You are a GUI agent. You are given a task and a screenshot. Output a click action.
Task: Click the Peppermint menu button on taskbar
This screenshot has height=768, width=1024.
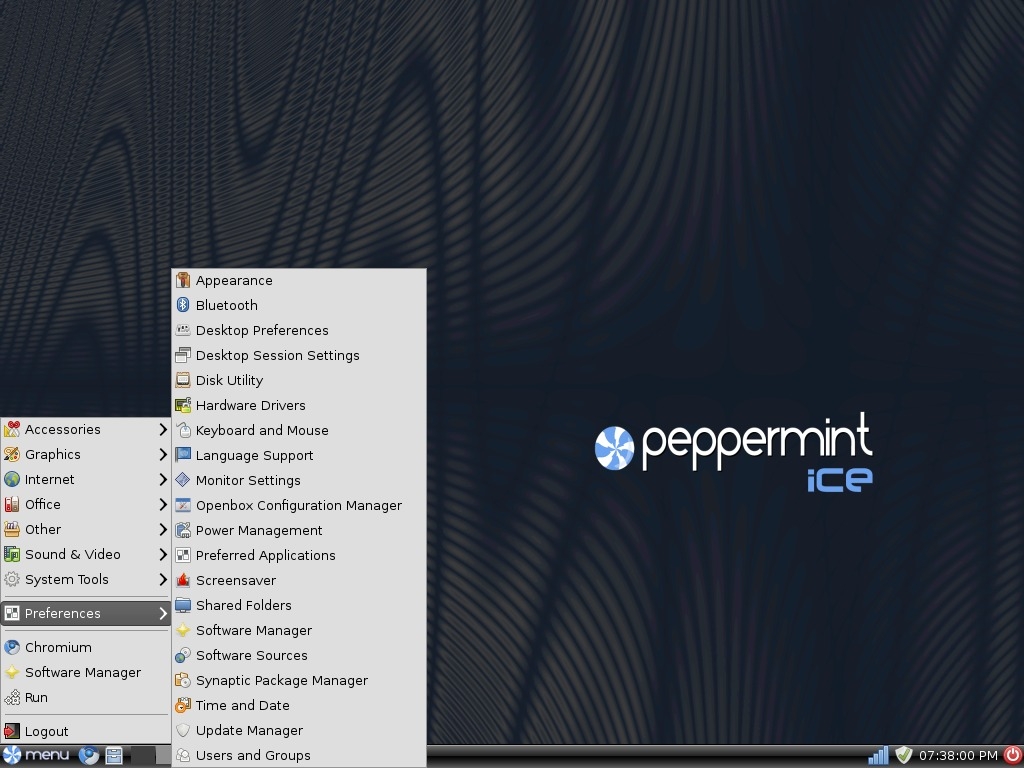coord(36,756)
